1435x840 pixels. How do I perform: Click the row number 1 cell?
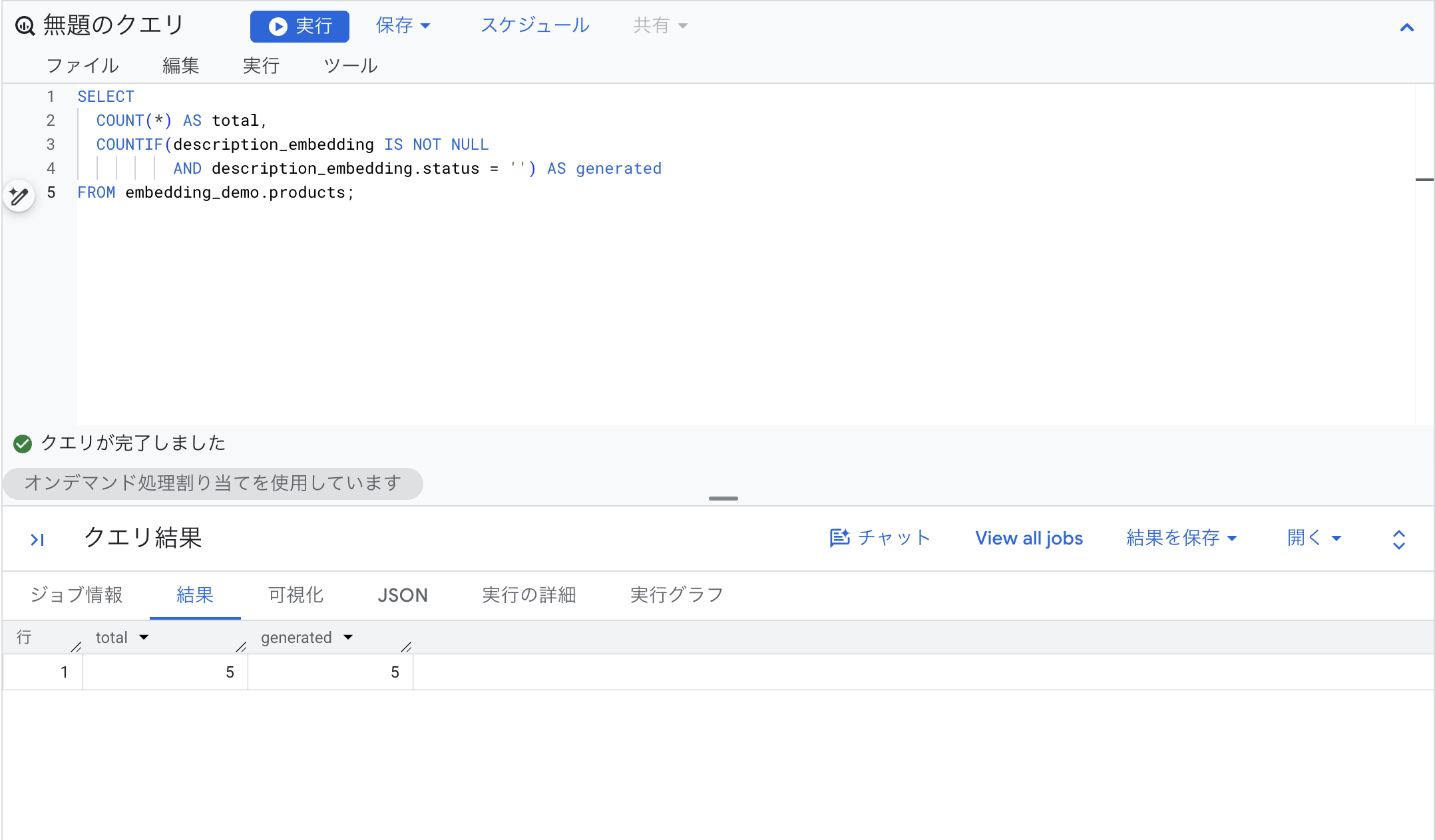point(43,672)
